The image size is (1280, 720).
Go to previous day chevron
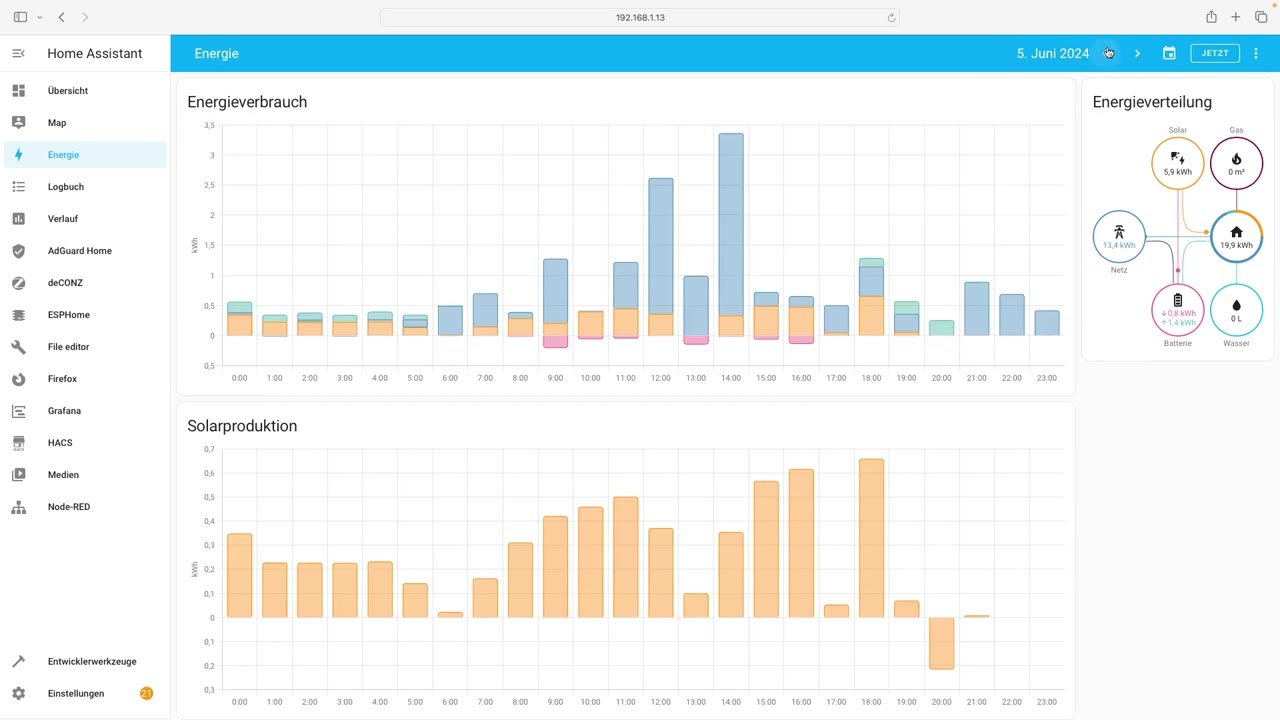pyautogui.click(x=1108, y=53)
